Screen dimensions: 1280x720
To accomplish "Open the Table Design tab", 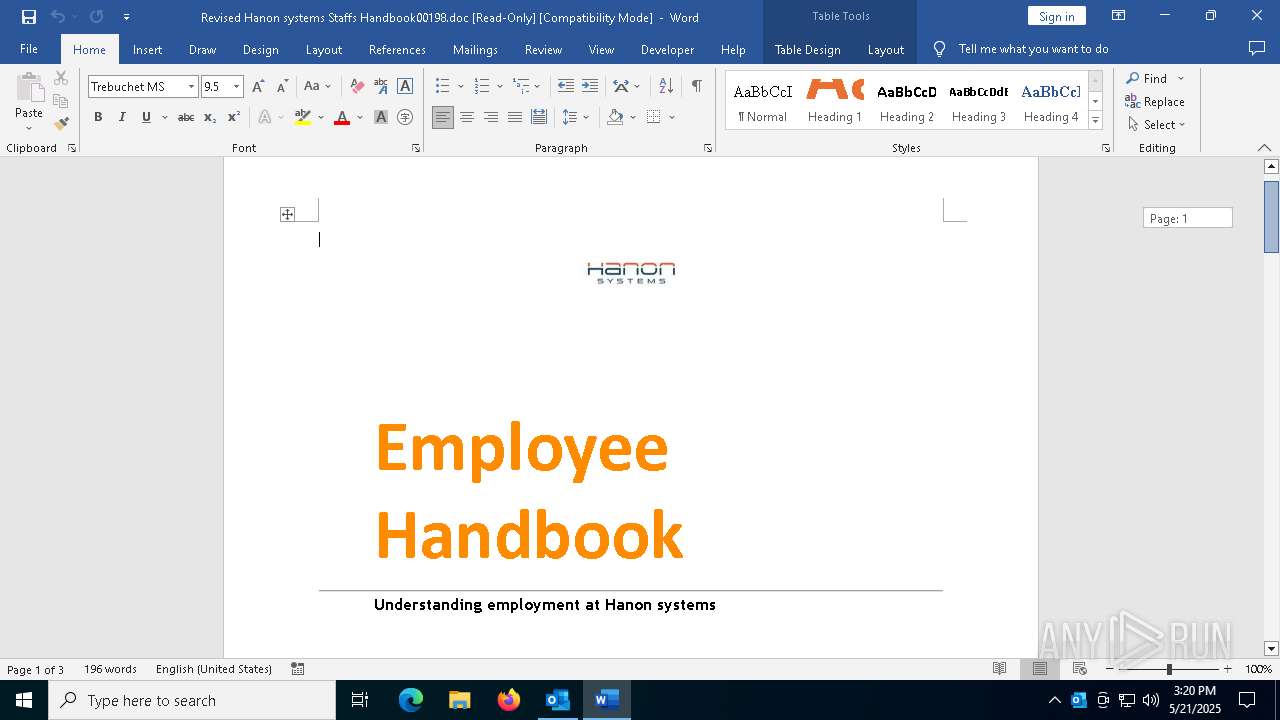I will click(807, 49).
